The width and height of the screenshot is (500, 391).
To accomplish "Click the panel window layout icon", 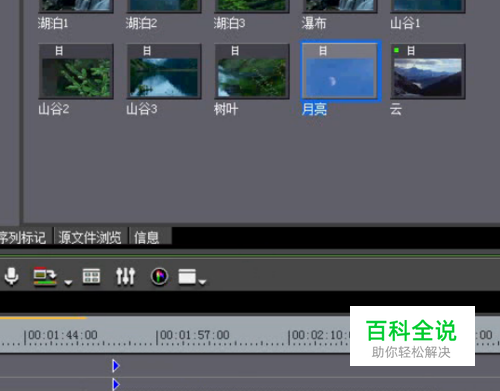I will point(187,277).
